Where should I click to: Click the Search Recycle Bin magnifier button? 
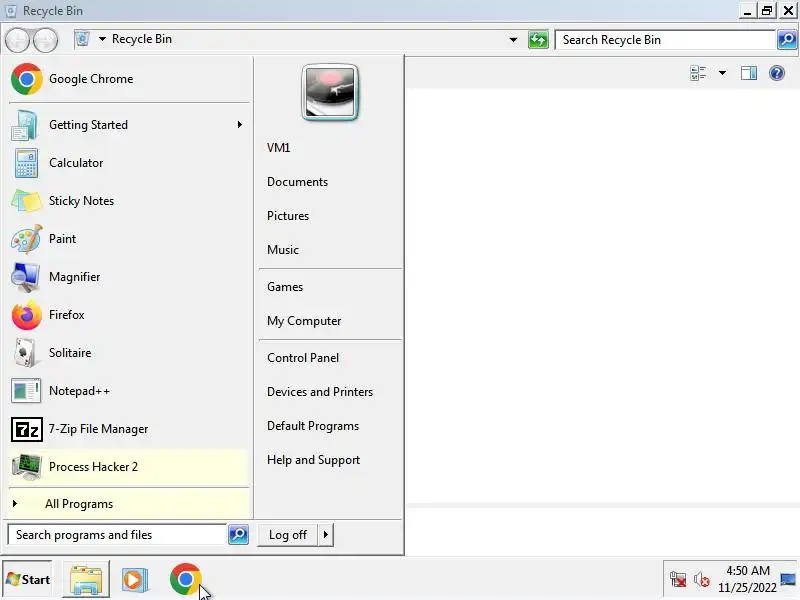pos(787,39)
